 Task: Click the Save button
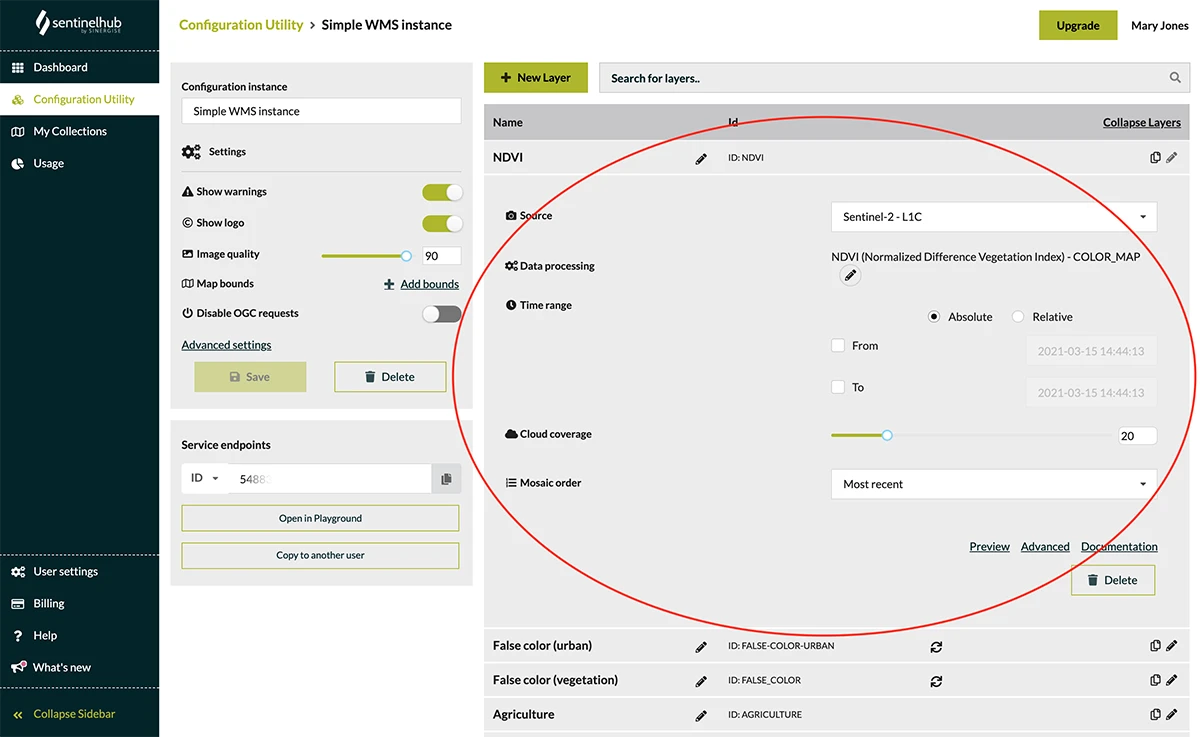[250, 377]
